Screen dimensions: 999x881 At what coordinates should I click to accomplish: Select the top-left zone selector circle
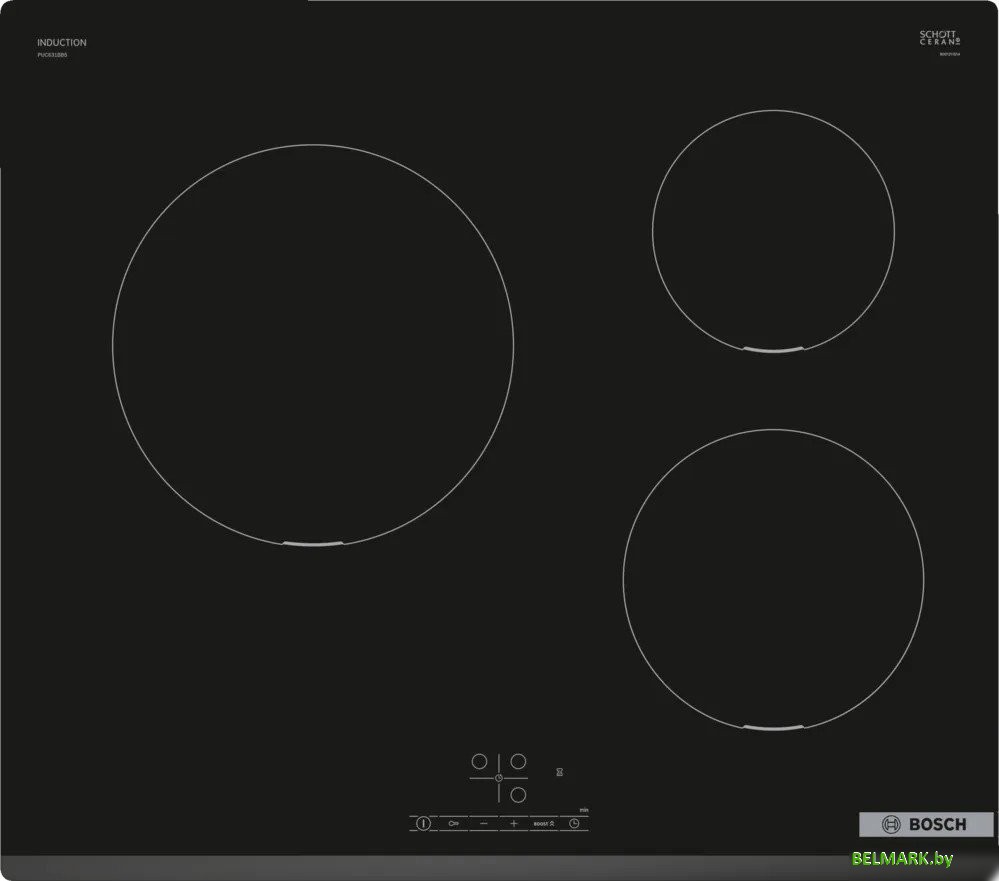coord(479,761)
